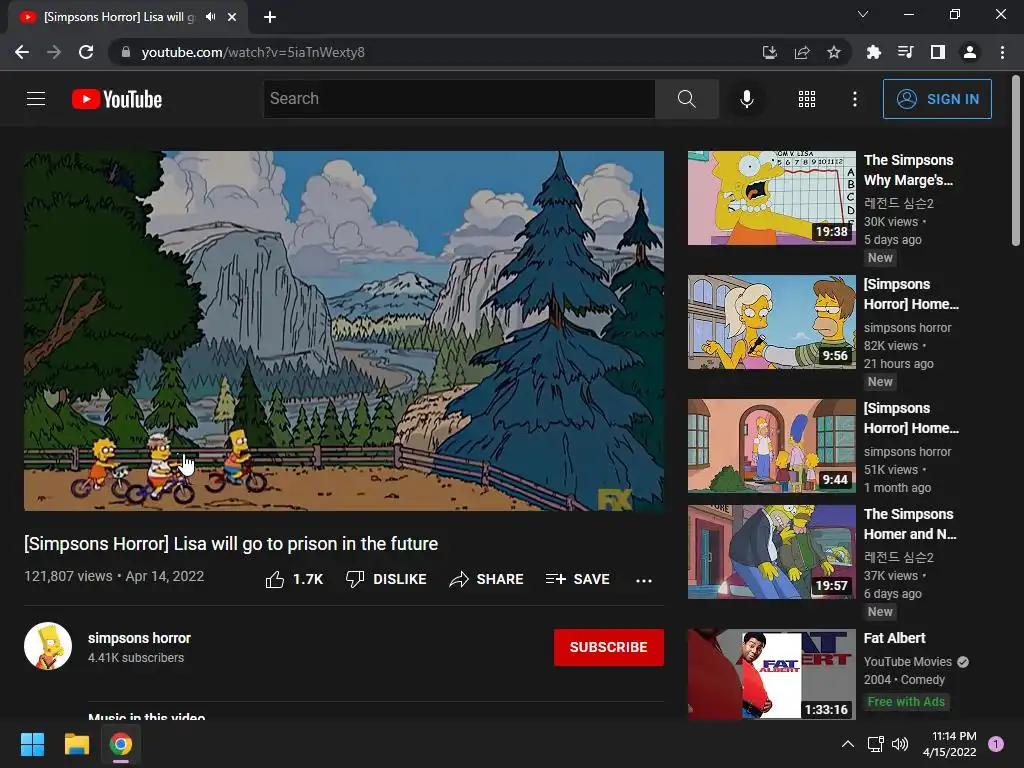Go to YouTube home via the logo
This screenshot has width=1024, height=768.
pyautogui.click(x=117, y=99)
